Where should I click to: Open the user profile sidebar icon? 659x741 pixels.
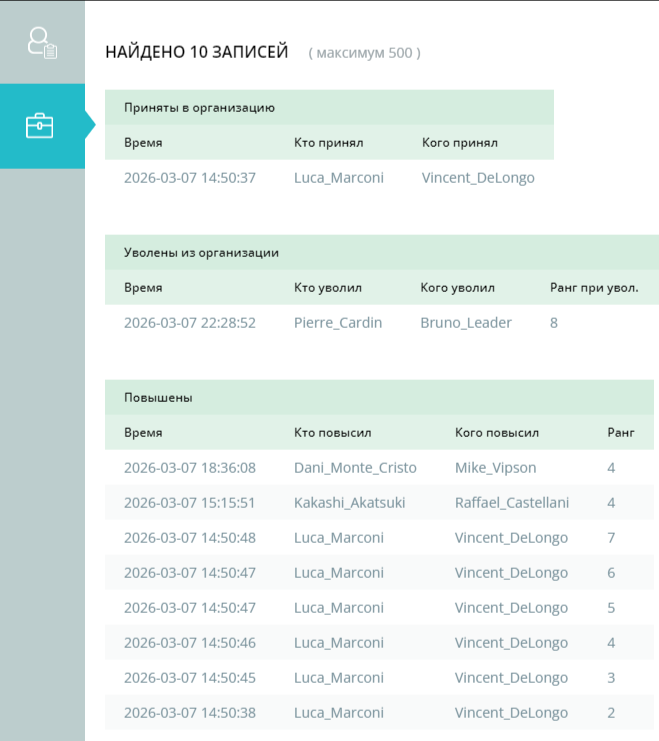42,42
